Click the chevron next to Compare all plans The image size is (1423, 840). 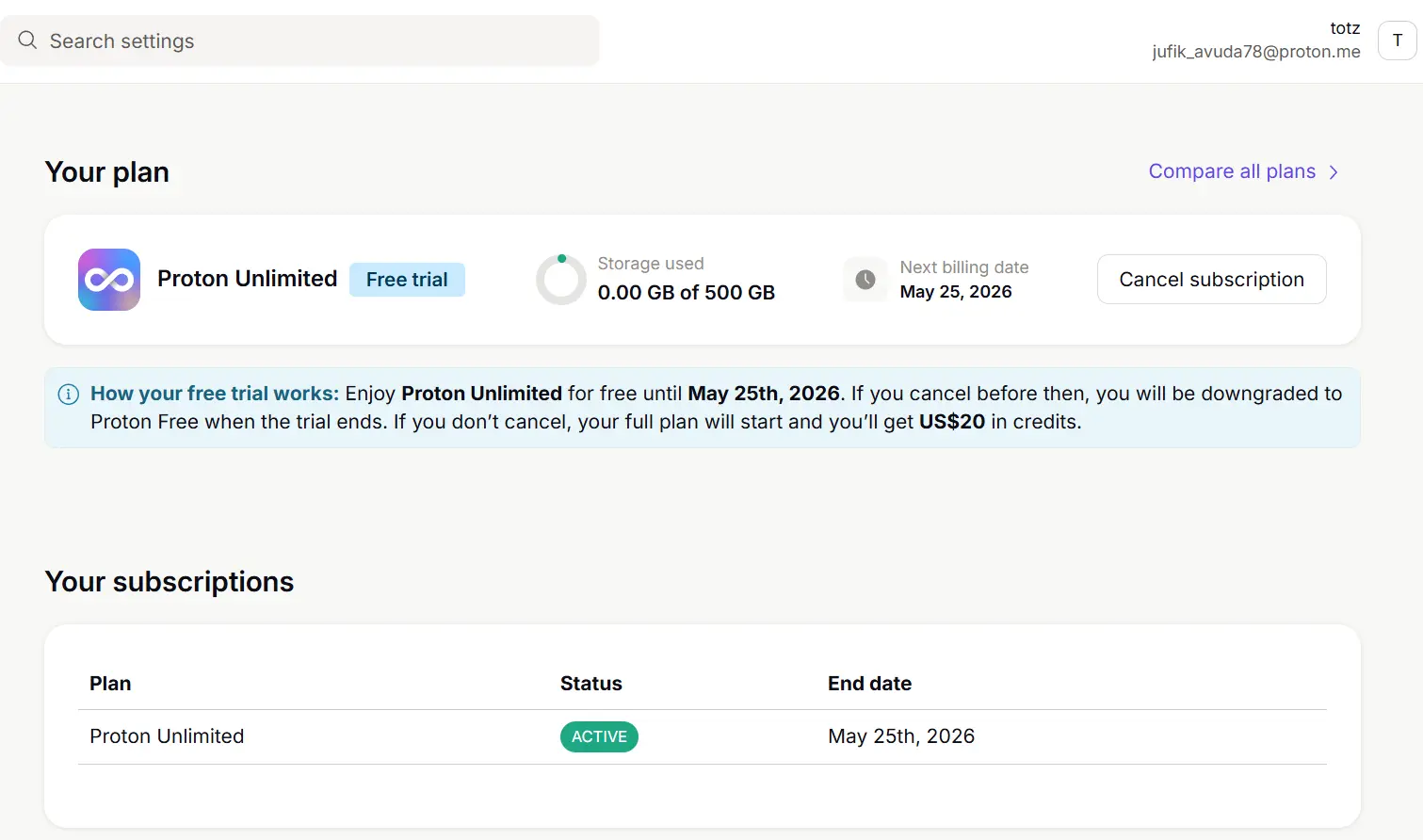point(1333,172)
